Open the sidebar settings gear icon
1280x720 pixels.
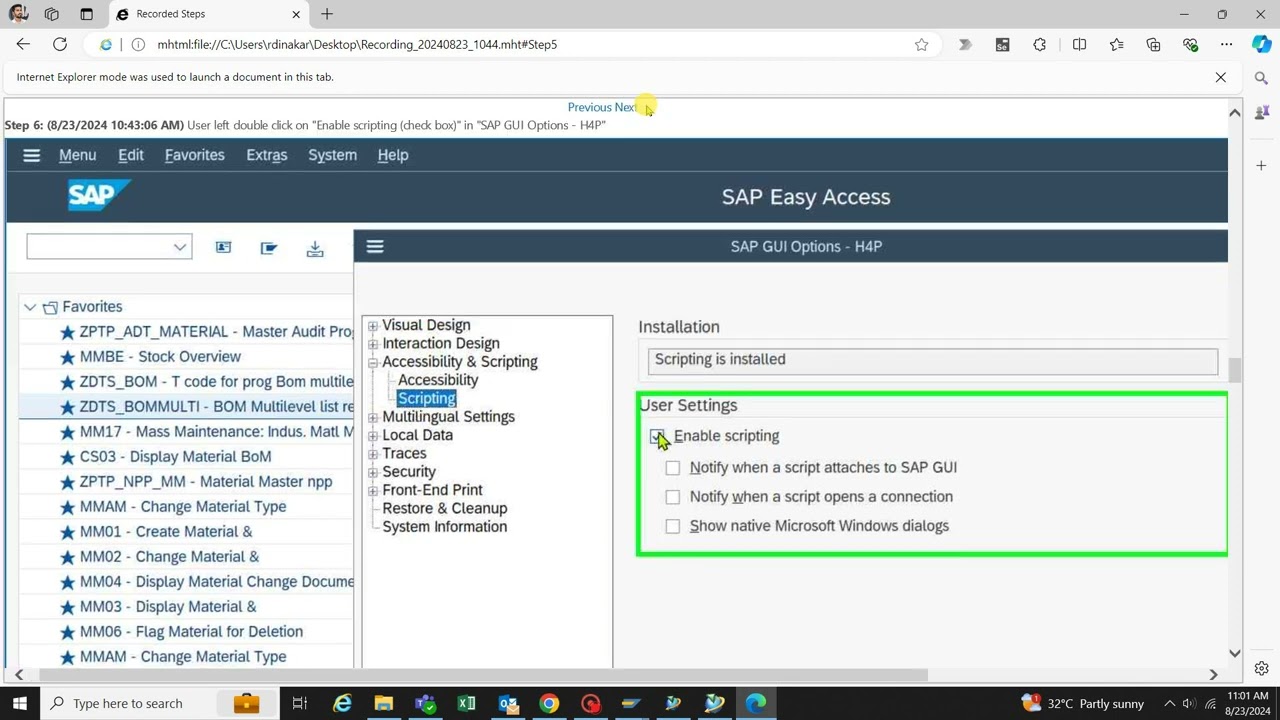click(x=1261, y=668)
